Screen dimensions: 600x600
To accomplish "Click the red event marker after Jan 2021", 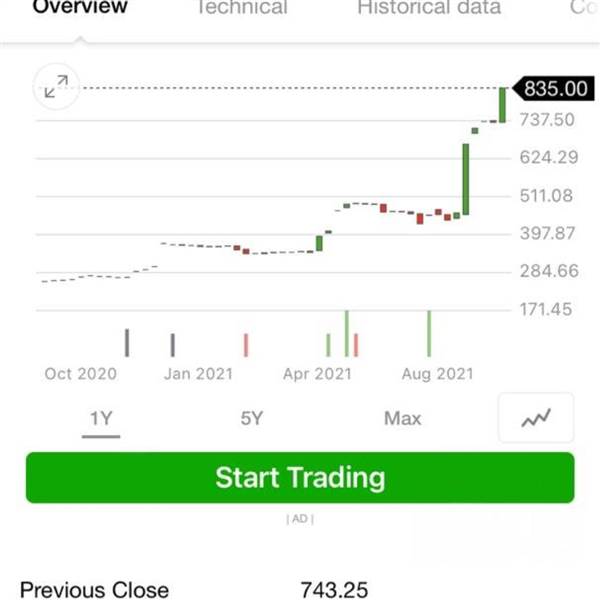I will coord(246,345).
